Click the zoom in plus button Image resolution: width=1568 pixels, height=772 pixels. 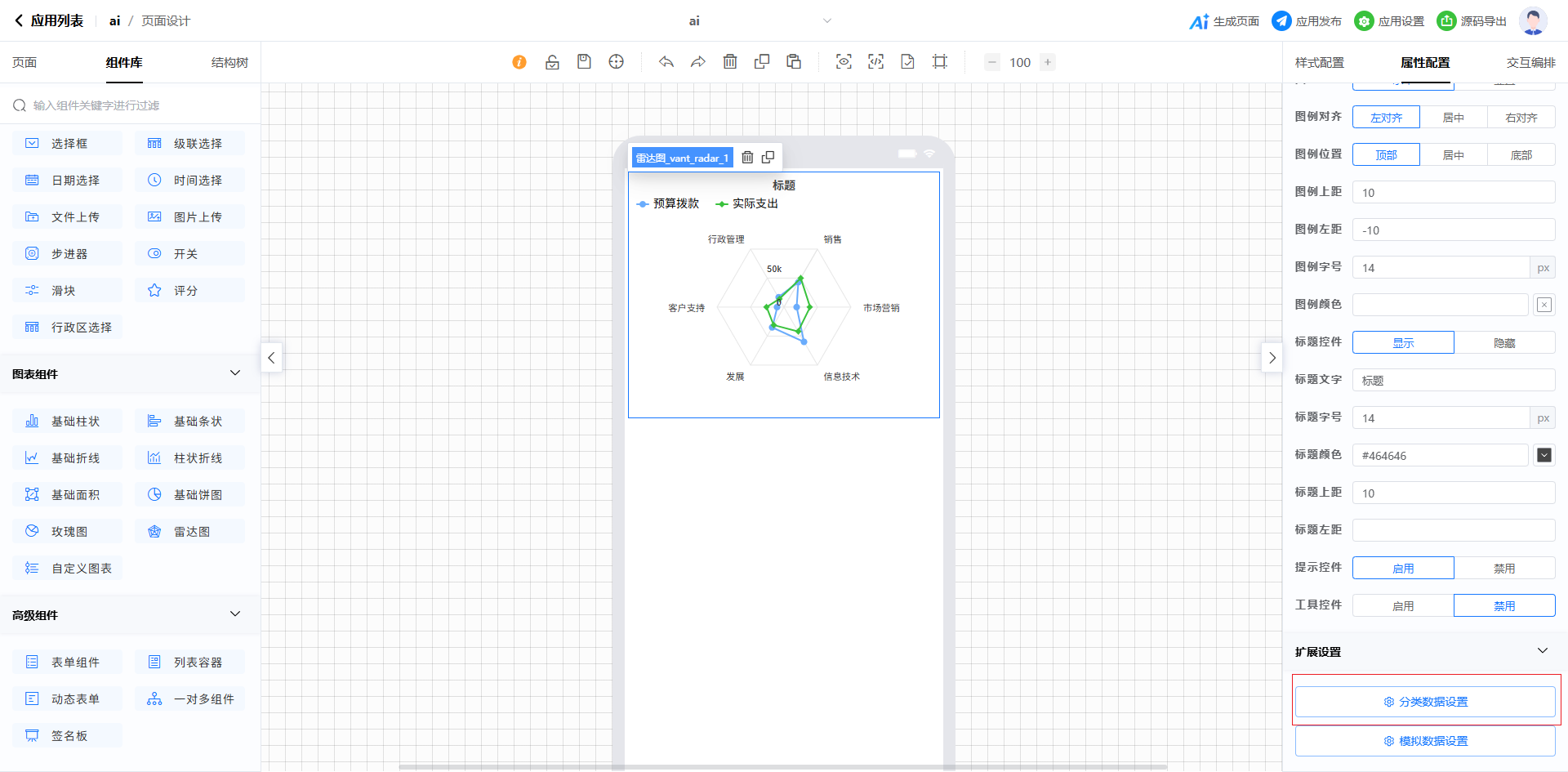point(1048,62)
